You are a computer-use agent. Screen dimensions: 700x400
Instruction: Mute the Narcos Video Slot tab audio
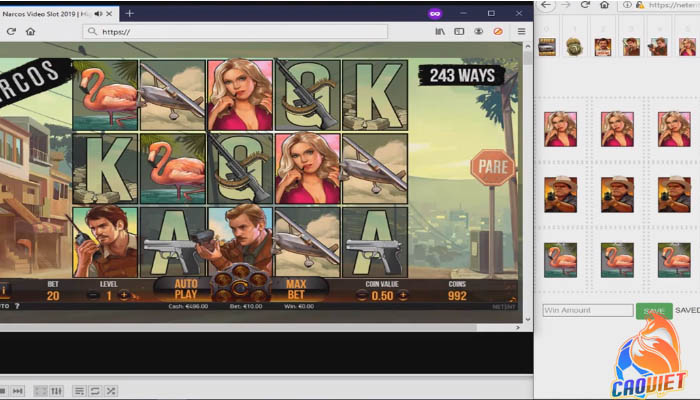(99, 14)
